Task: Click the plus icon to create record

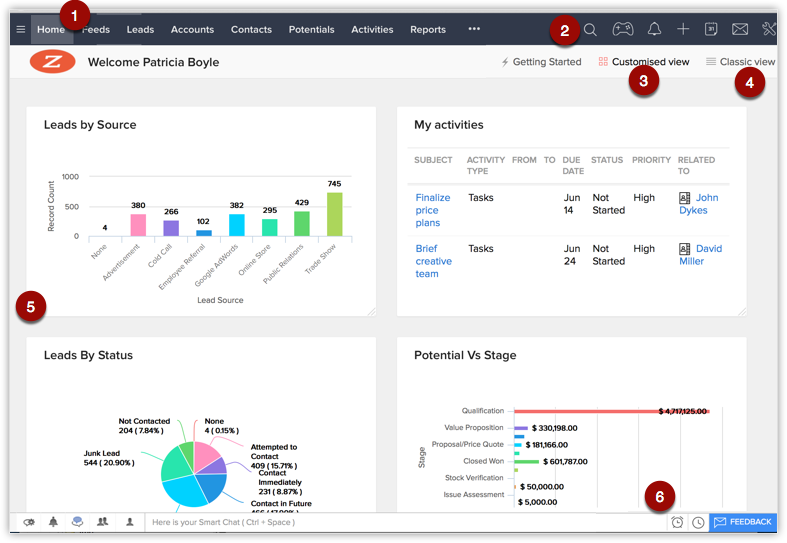Action: [x=683, y=30]
